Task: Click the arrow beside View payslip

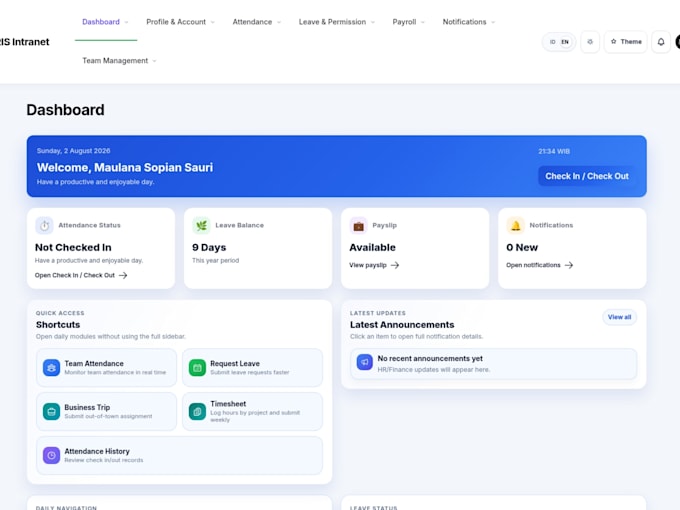Action: [x=395, y=265]
